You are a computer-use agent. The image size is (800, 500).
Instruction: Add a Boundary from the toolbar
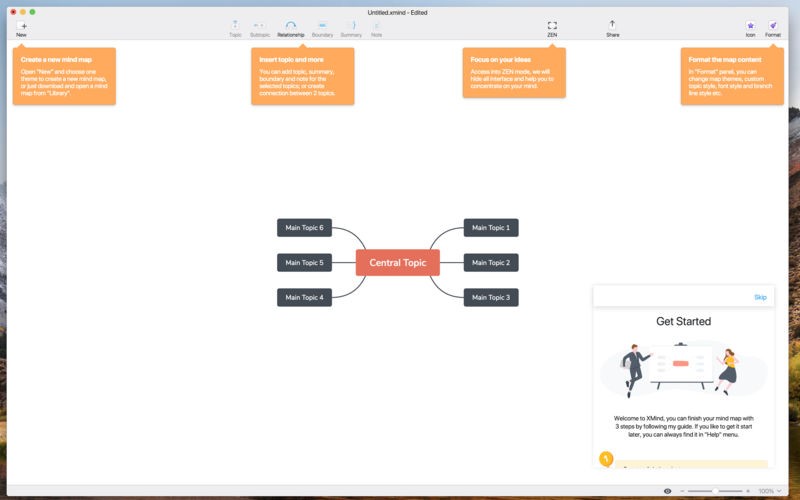coord(322,29)
